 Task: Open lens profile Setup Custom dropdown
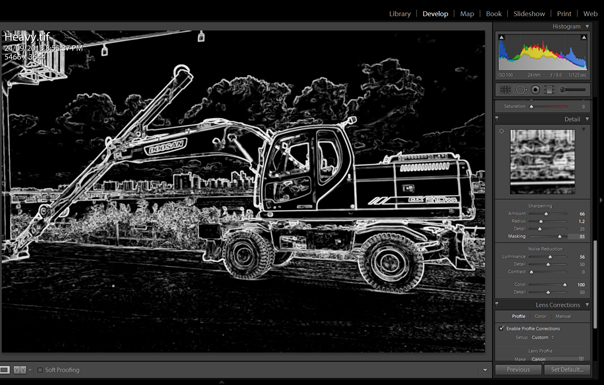pyautogui.click(x=543, y=337)
